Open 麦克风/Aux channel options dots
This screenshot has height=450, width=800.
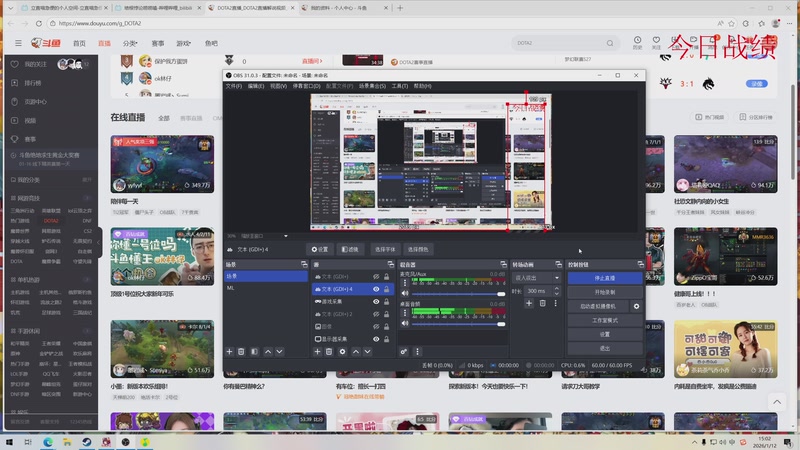click(x=405, y=283)
